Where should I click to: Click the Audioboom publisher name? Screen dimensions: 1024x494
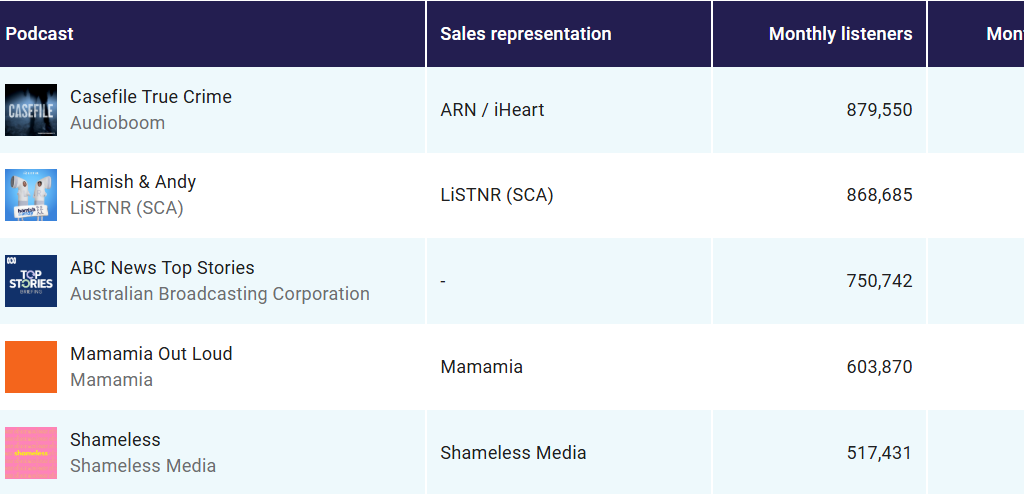pyautogui.click(x=118, y=123)
